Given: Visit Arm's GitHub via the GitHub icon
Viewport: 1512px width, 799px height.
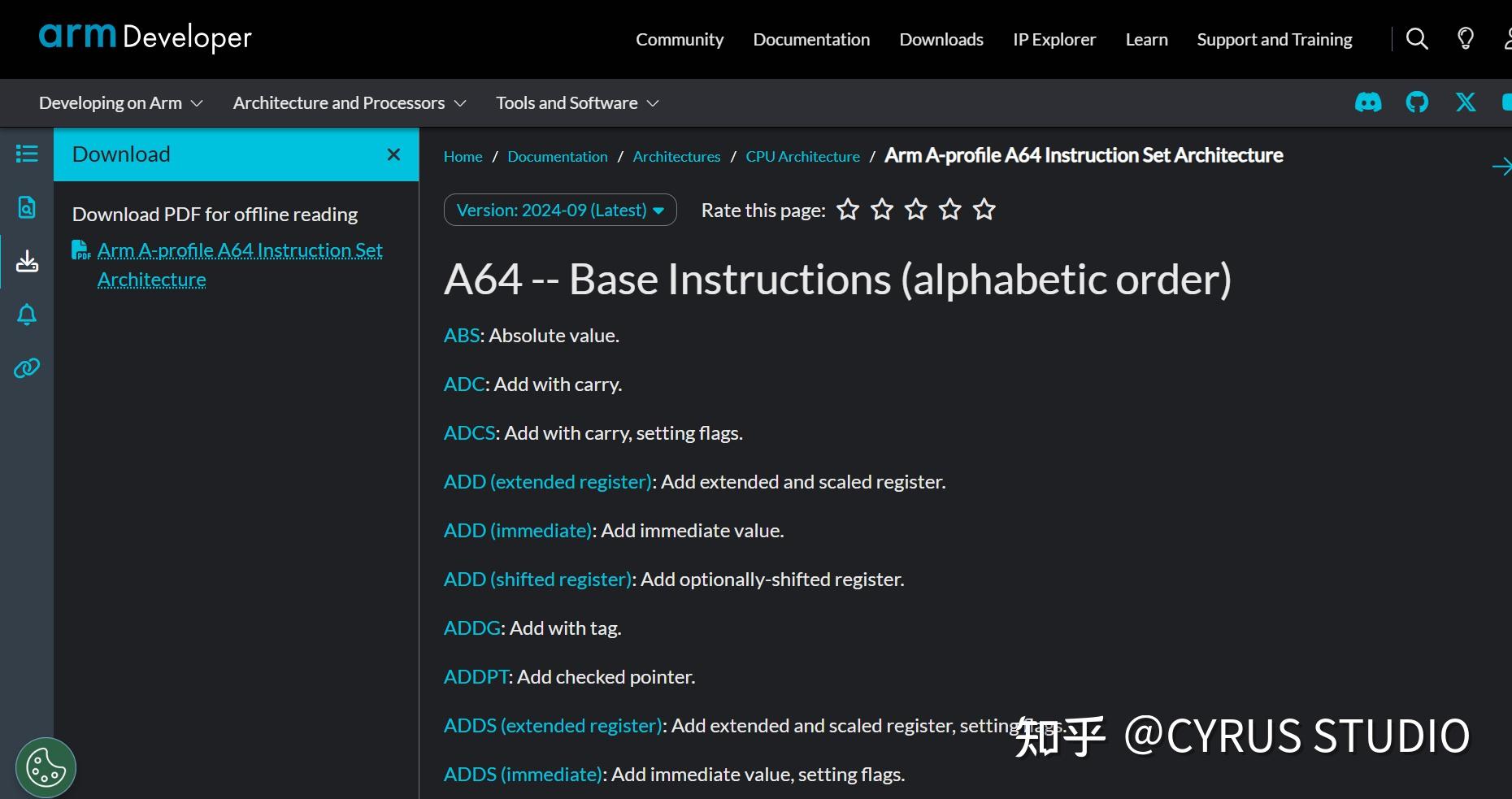Looking at the screenshot, I should pos(1417,102).
